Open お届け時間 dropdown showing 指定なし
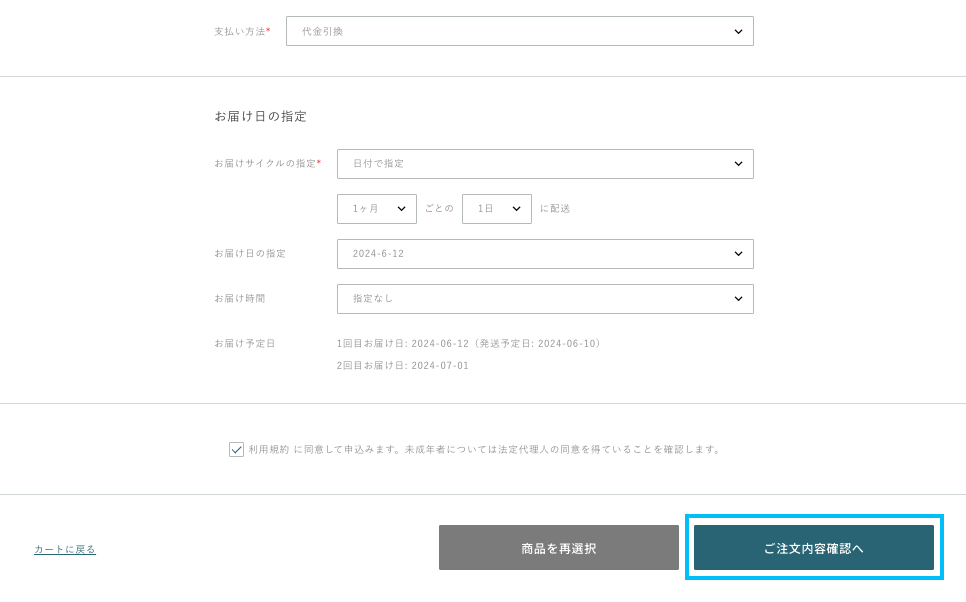This screenshot has width=966, height=602. pos(545,299)
